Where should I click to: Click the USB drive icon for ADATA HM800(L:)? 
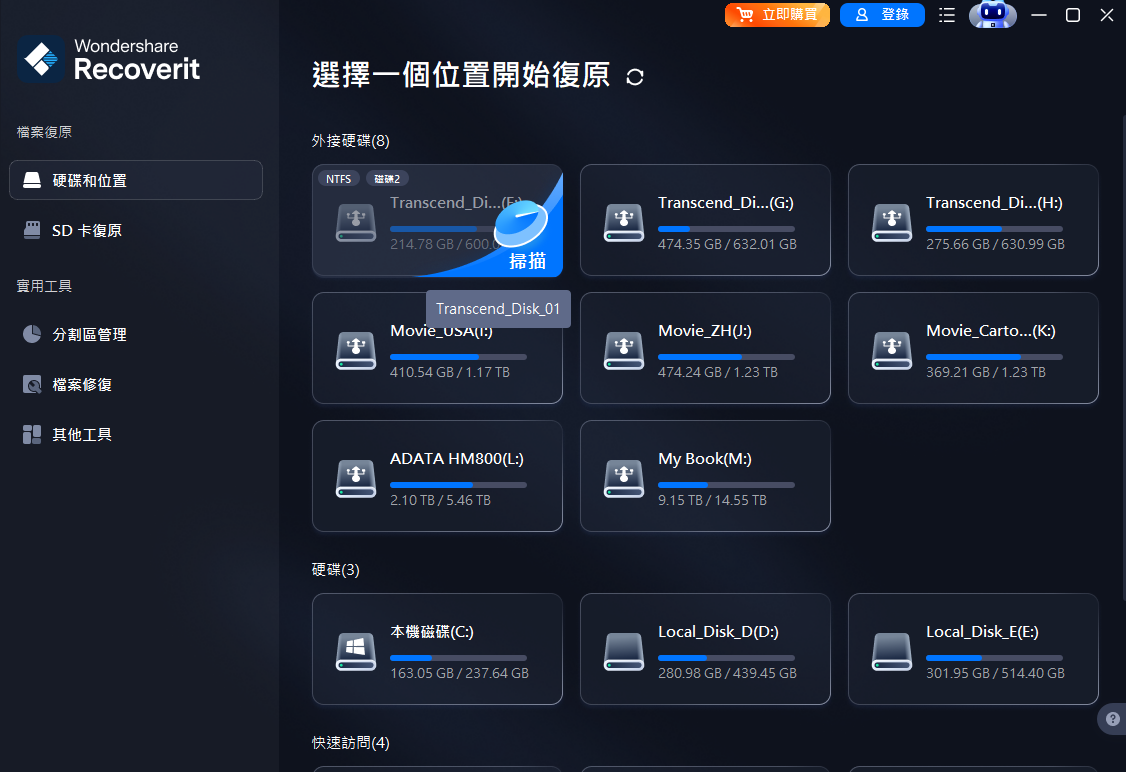point(355,478)
